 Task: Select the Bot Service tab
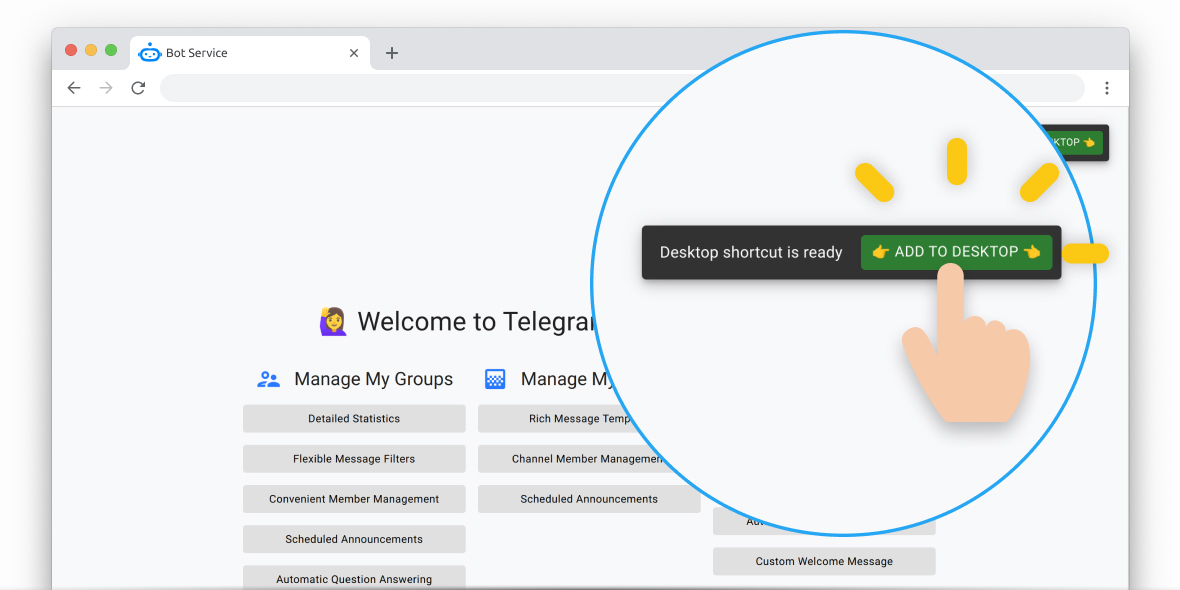click(250, 53)
